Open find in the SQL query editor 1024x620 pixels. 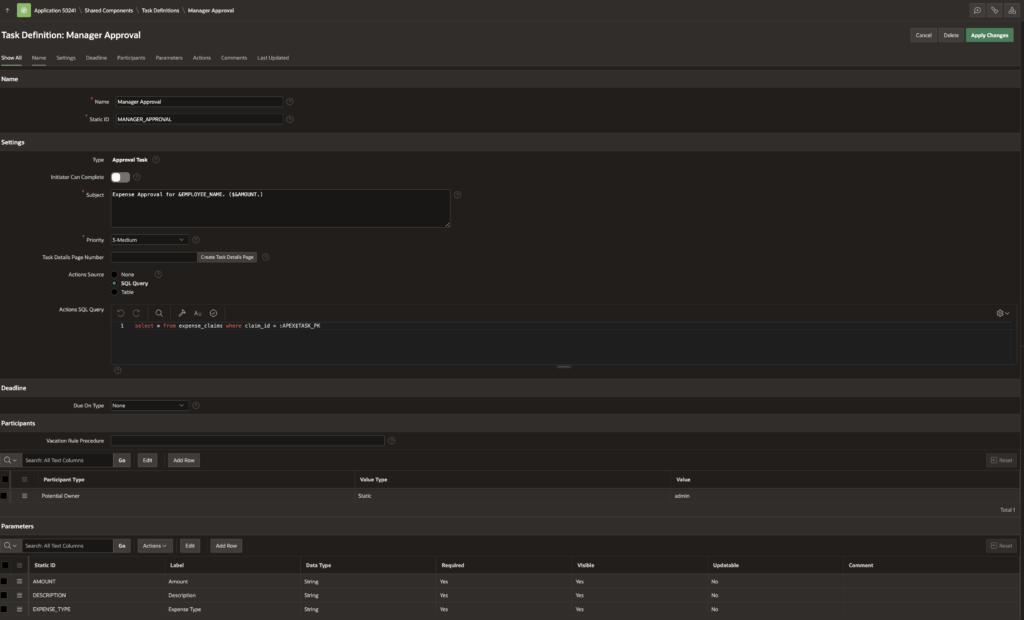tap(159, 313)
